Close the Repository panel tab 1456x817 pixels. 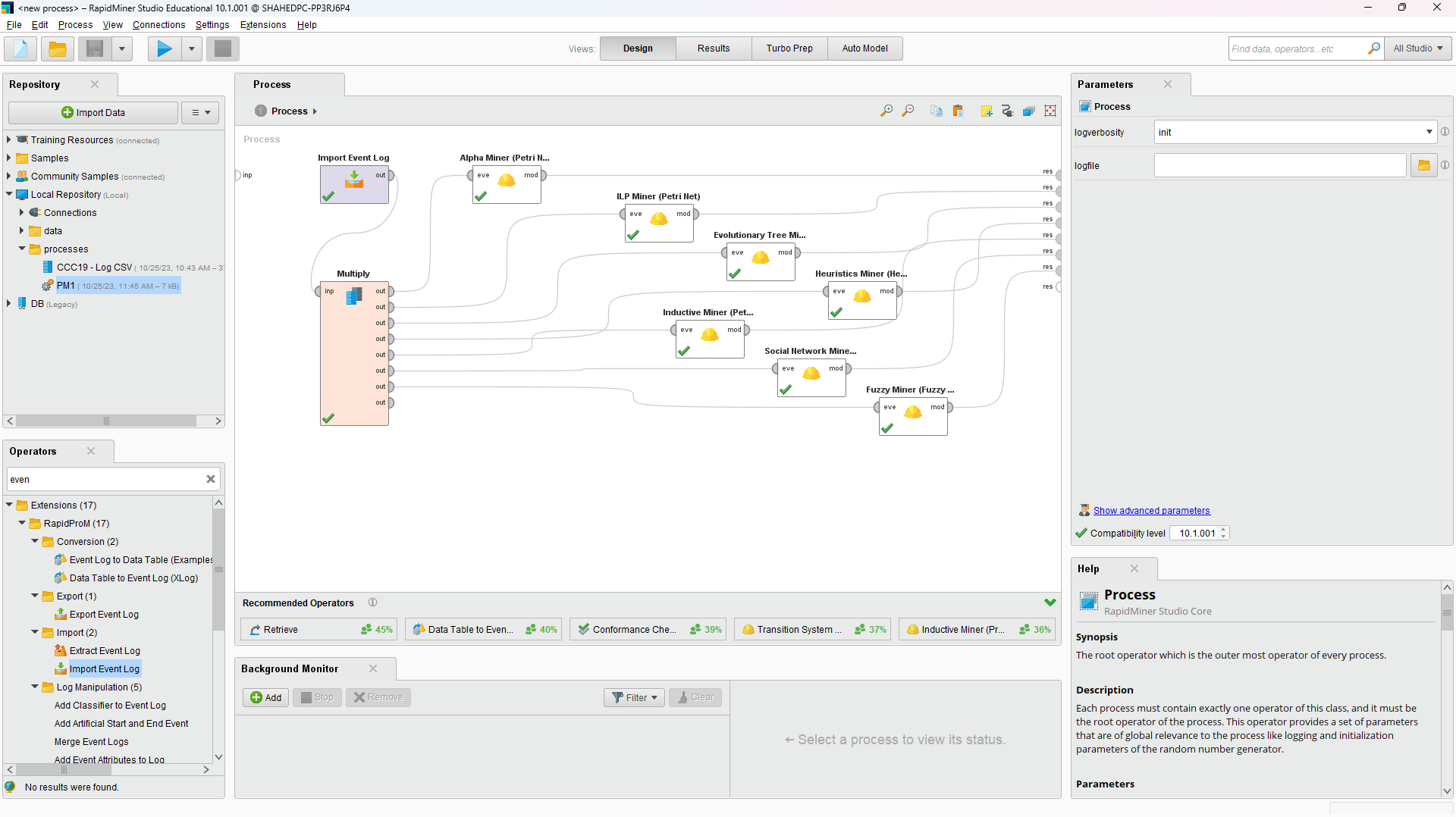point(95,84)
